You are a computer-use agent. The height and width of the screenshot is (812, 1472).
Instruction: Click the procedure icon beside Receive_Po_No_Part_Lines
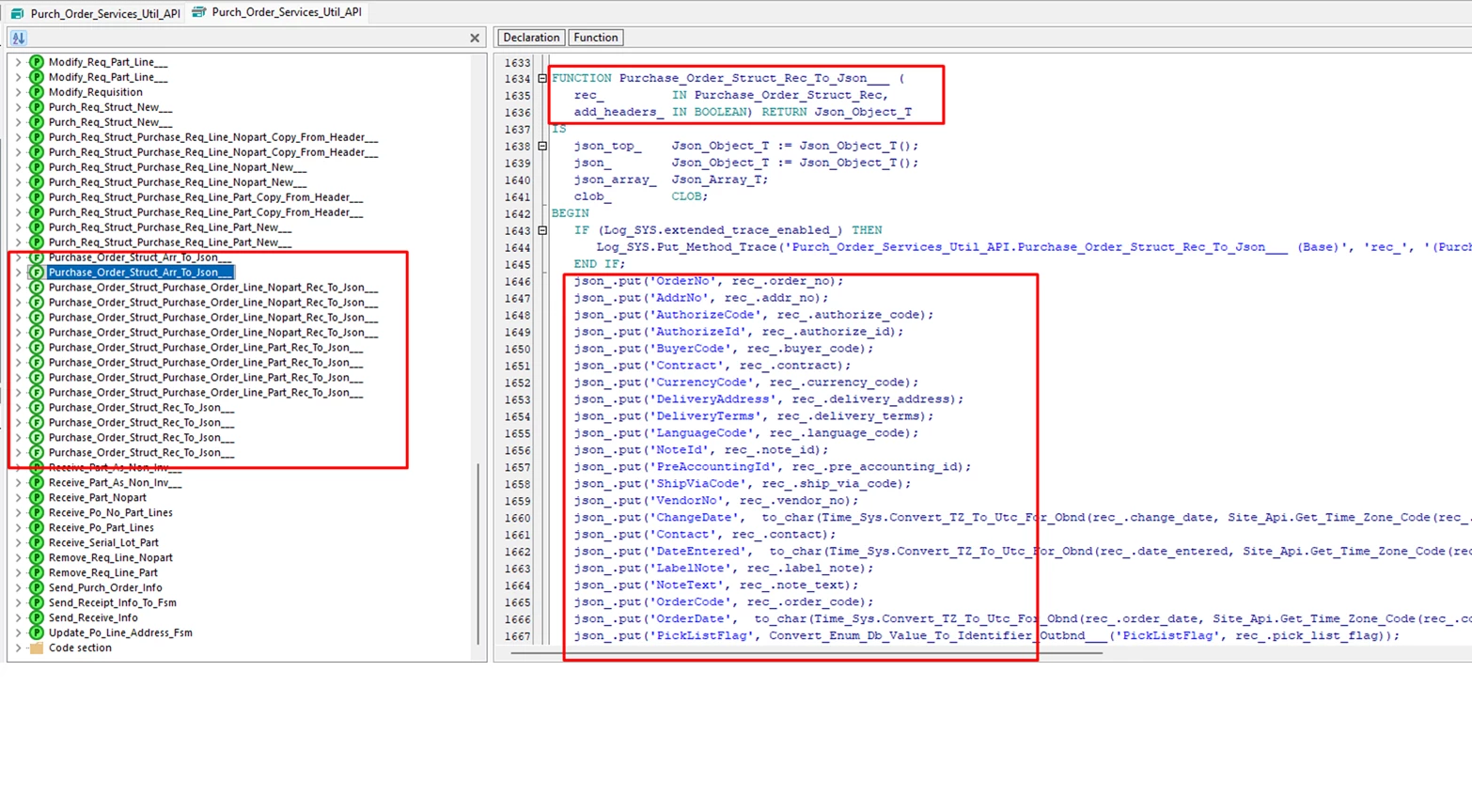[37, 512]
